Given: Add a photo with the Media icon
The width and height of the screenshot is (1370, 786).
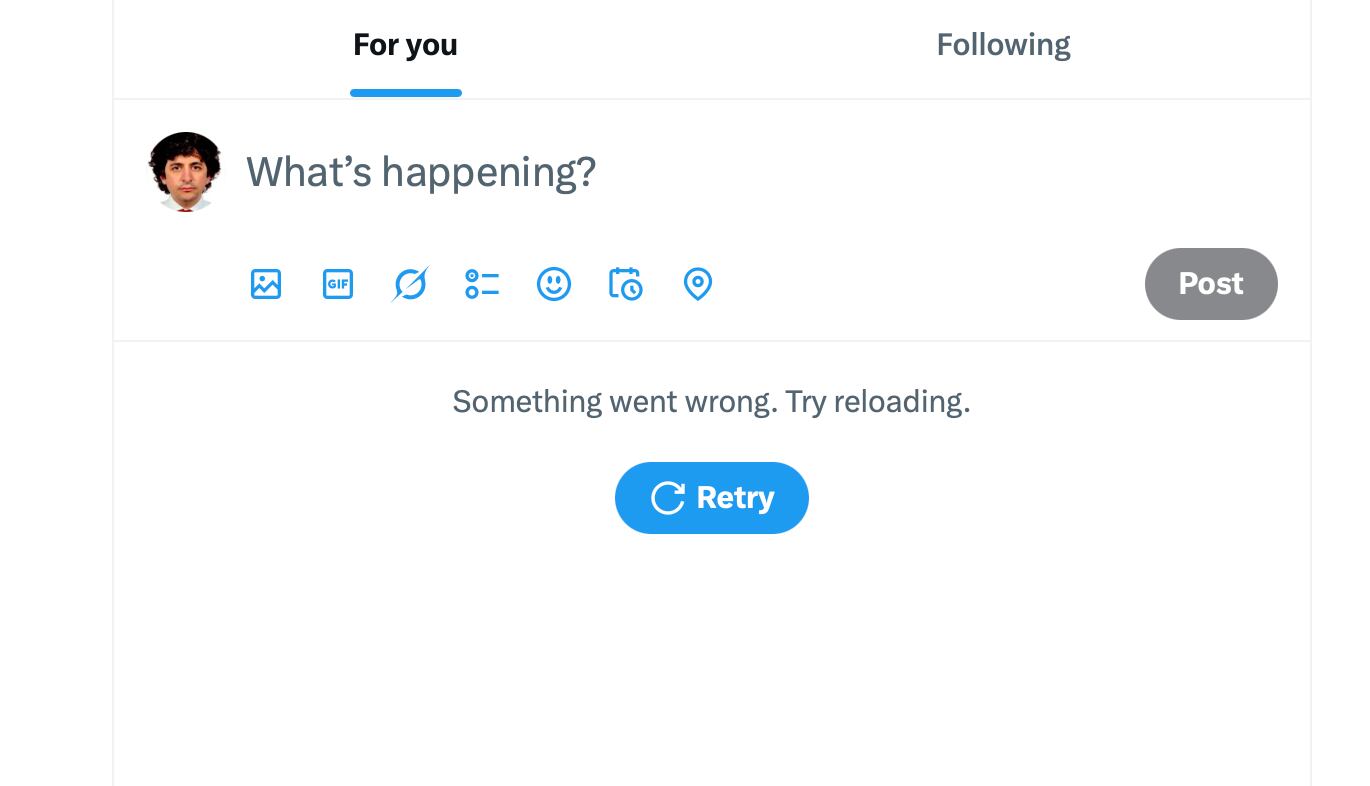Looking at the screenshot, I should (x=266, y=284).
